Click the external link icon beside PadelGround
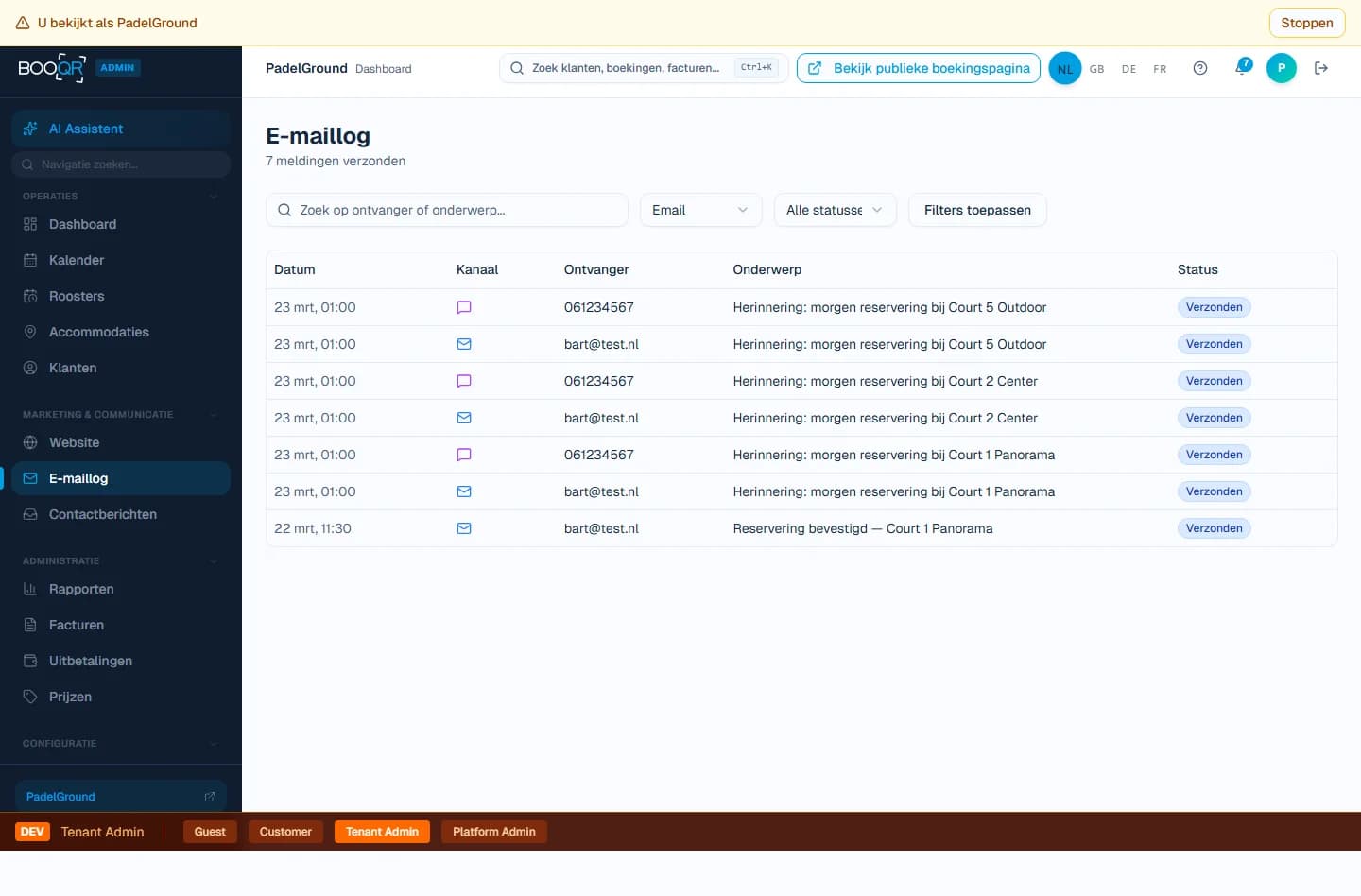 point(210,797)
